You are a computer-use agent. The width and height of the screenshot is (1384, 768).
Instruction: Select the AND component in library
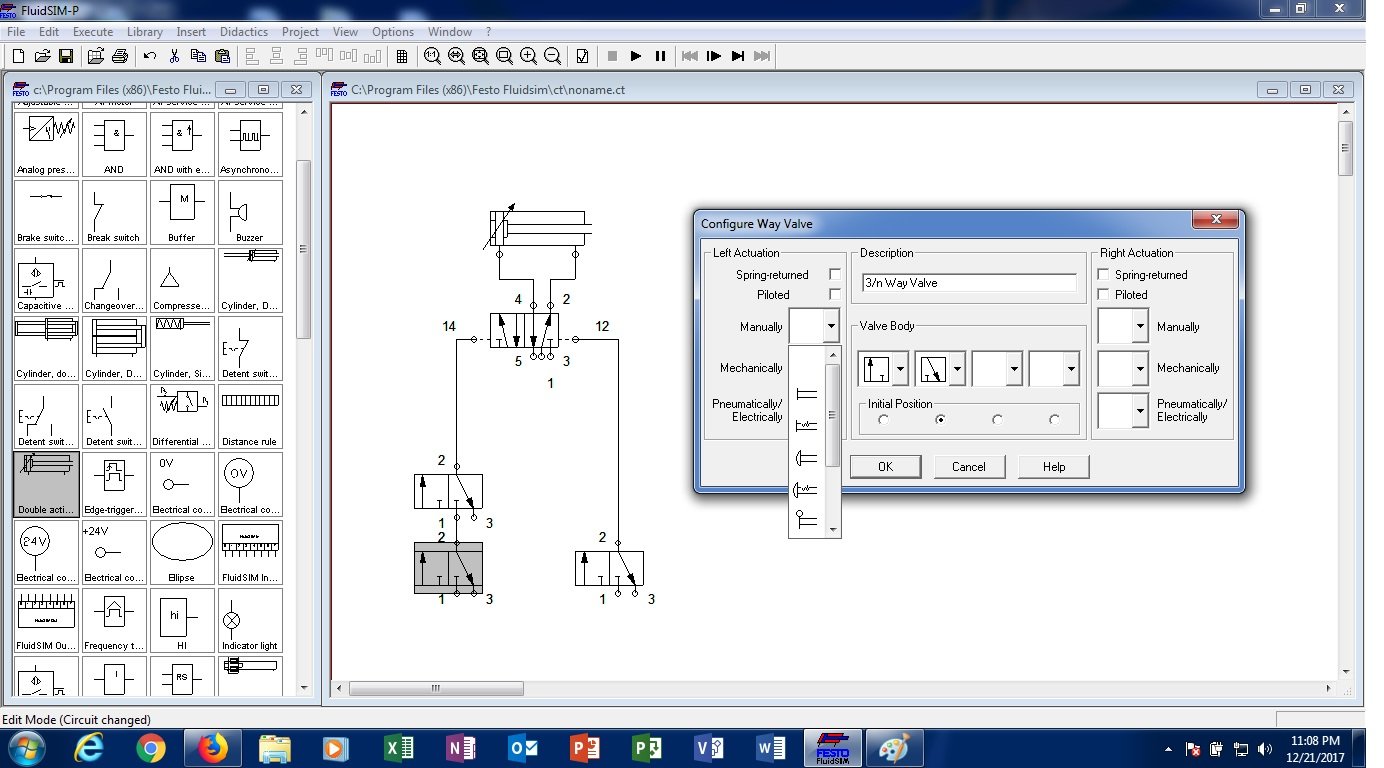[114, 144]
